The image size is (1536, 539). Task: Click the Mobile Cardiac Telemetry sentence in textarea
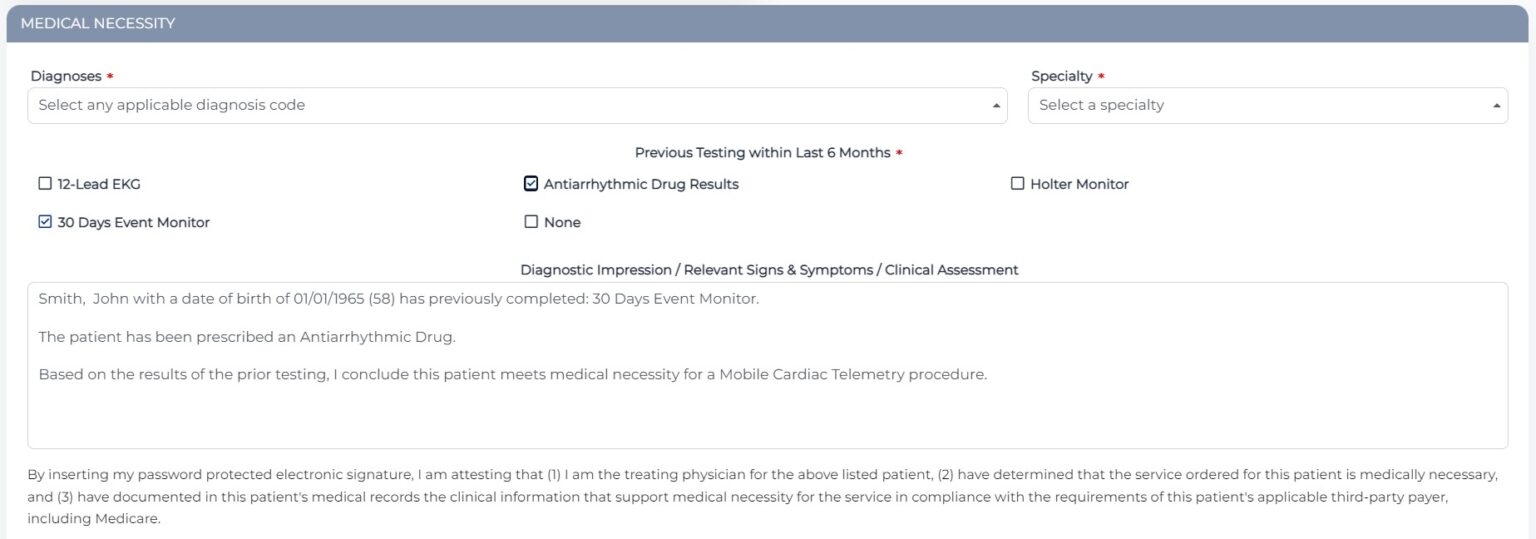coord(512,375)
